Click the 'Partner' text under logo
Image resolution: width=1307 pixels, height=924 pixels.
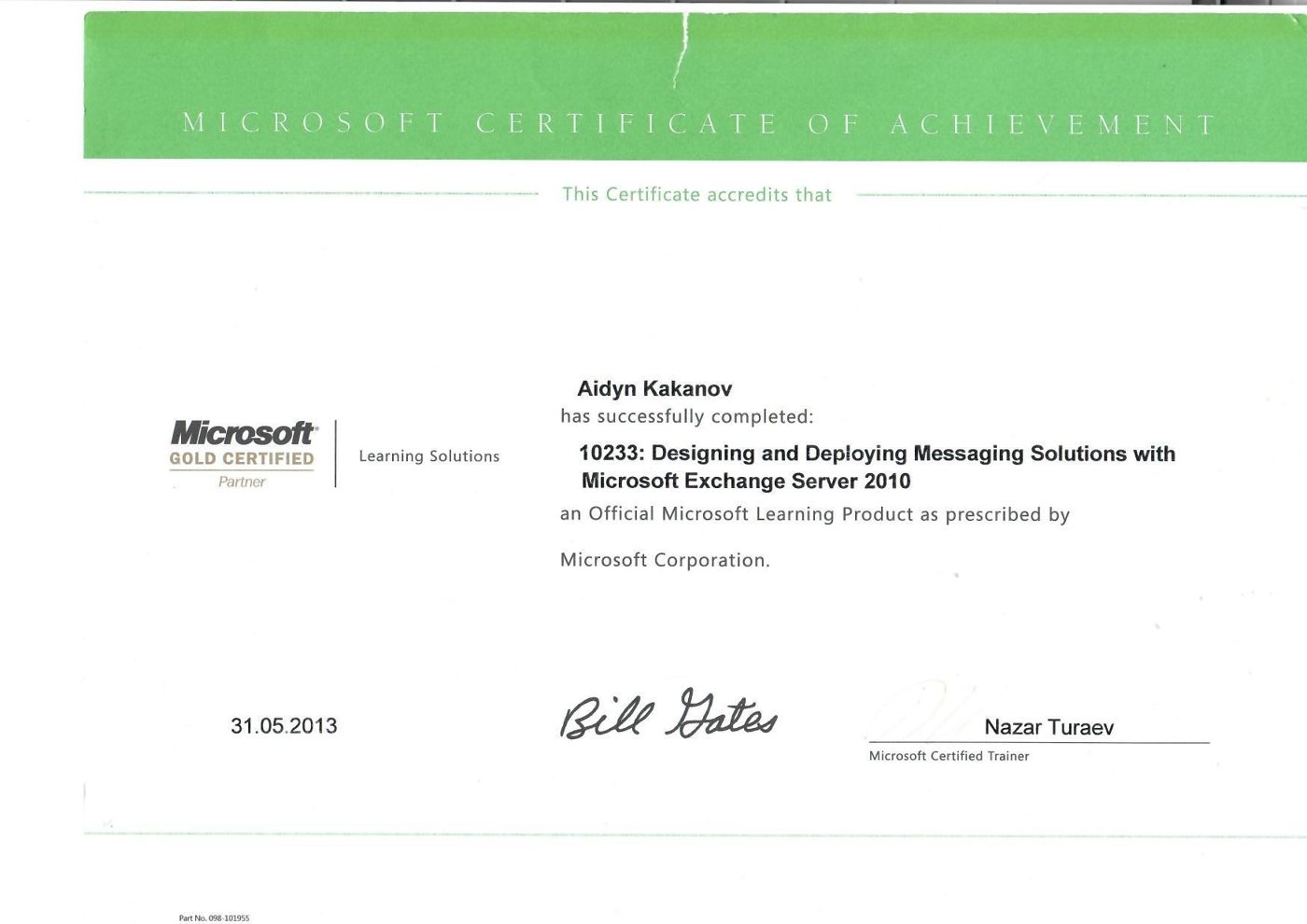tap(242, 482)
